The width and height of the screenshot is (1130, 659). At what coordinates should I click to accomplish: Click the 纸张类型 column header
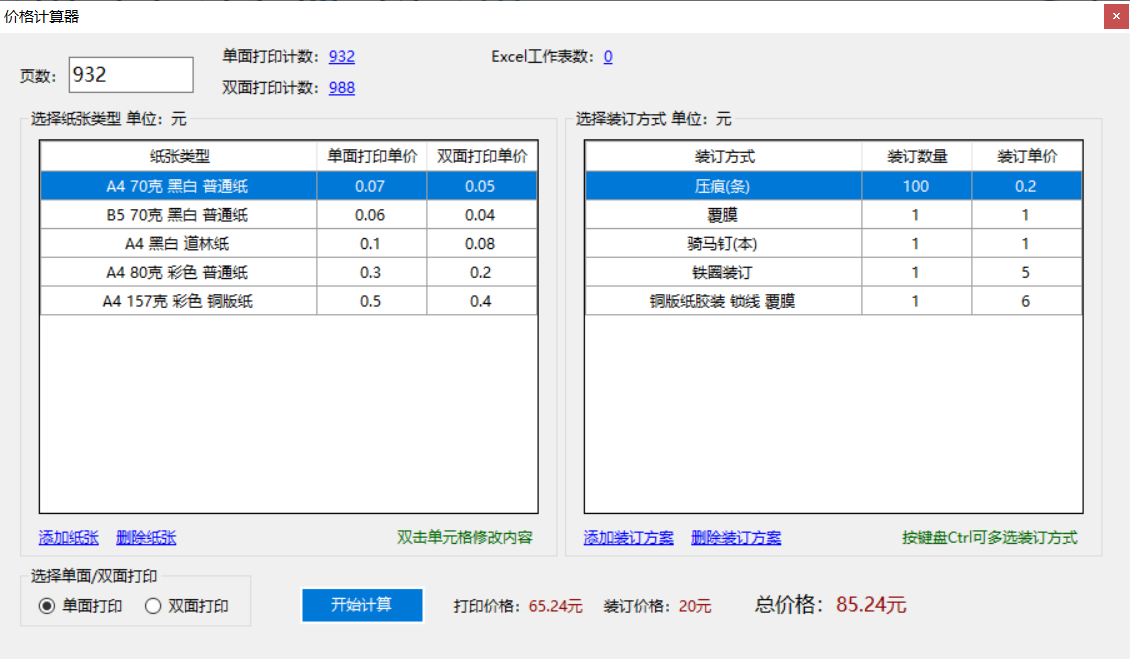(x=179, y=156)
